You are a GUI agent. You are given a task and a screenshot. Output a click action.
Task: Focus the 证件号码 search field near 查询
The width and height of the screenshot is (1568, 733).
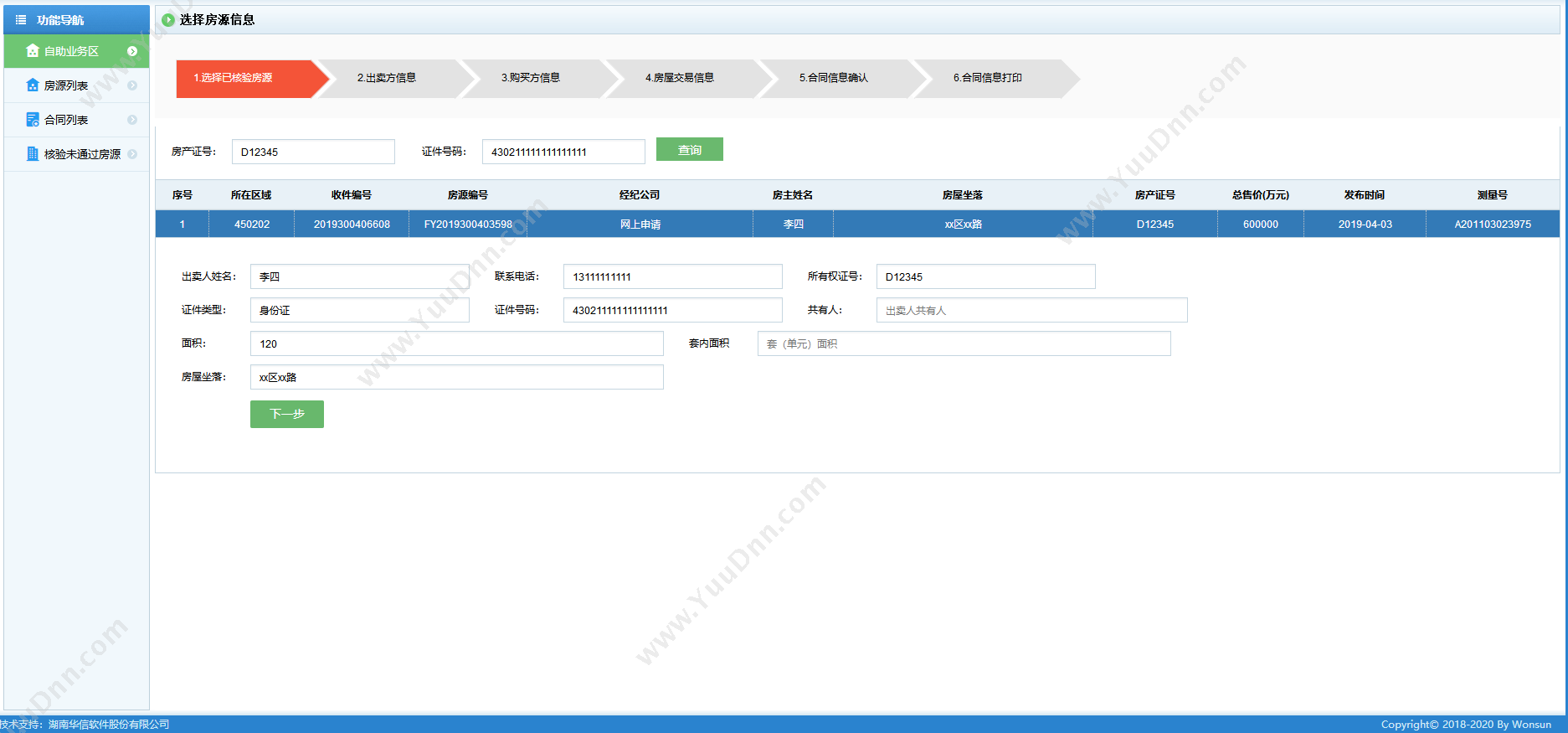(563, 152)
